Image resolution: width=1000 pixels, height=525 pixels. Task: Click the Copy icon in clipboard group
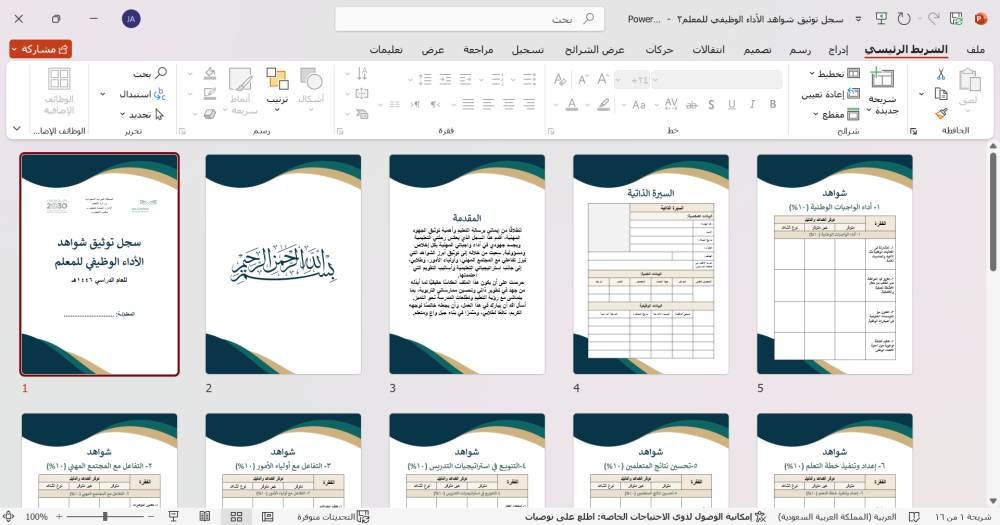[941, 94]
